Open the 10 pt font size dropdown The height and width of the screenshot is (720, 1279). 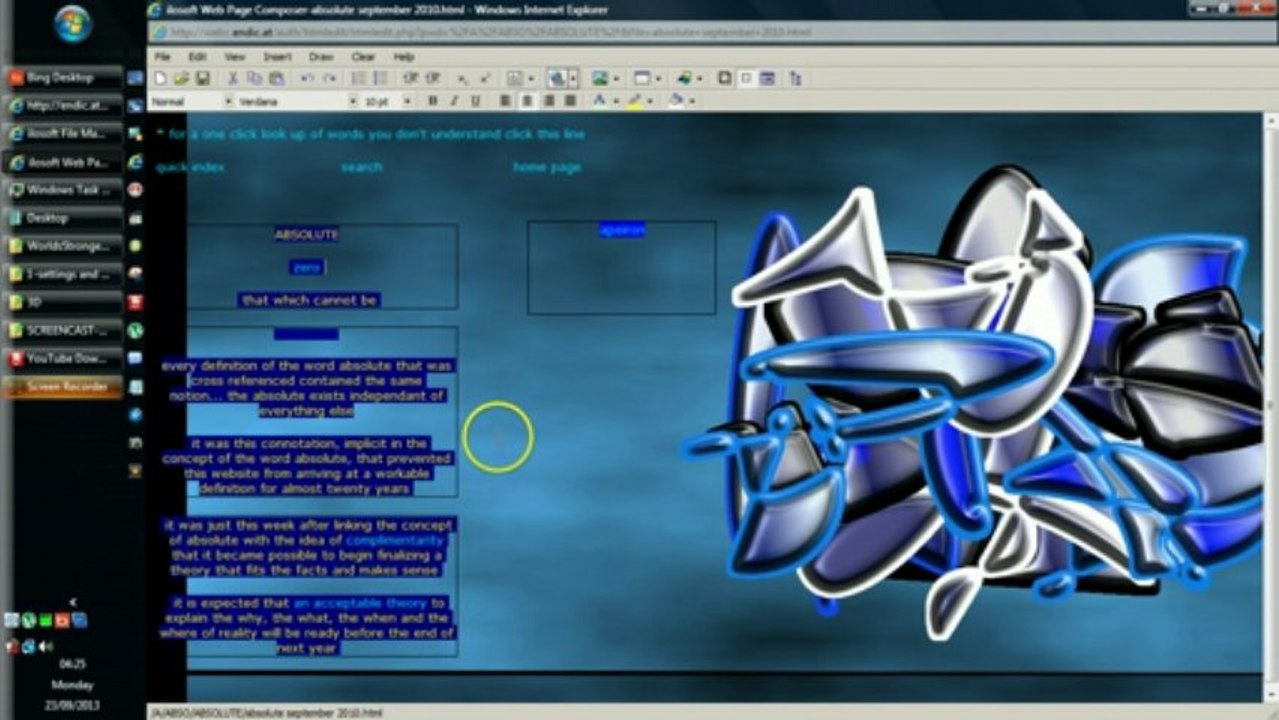pos(408,101)
